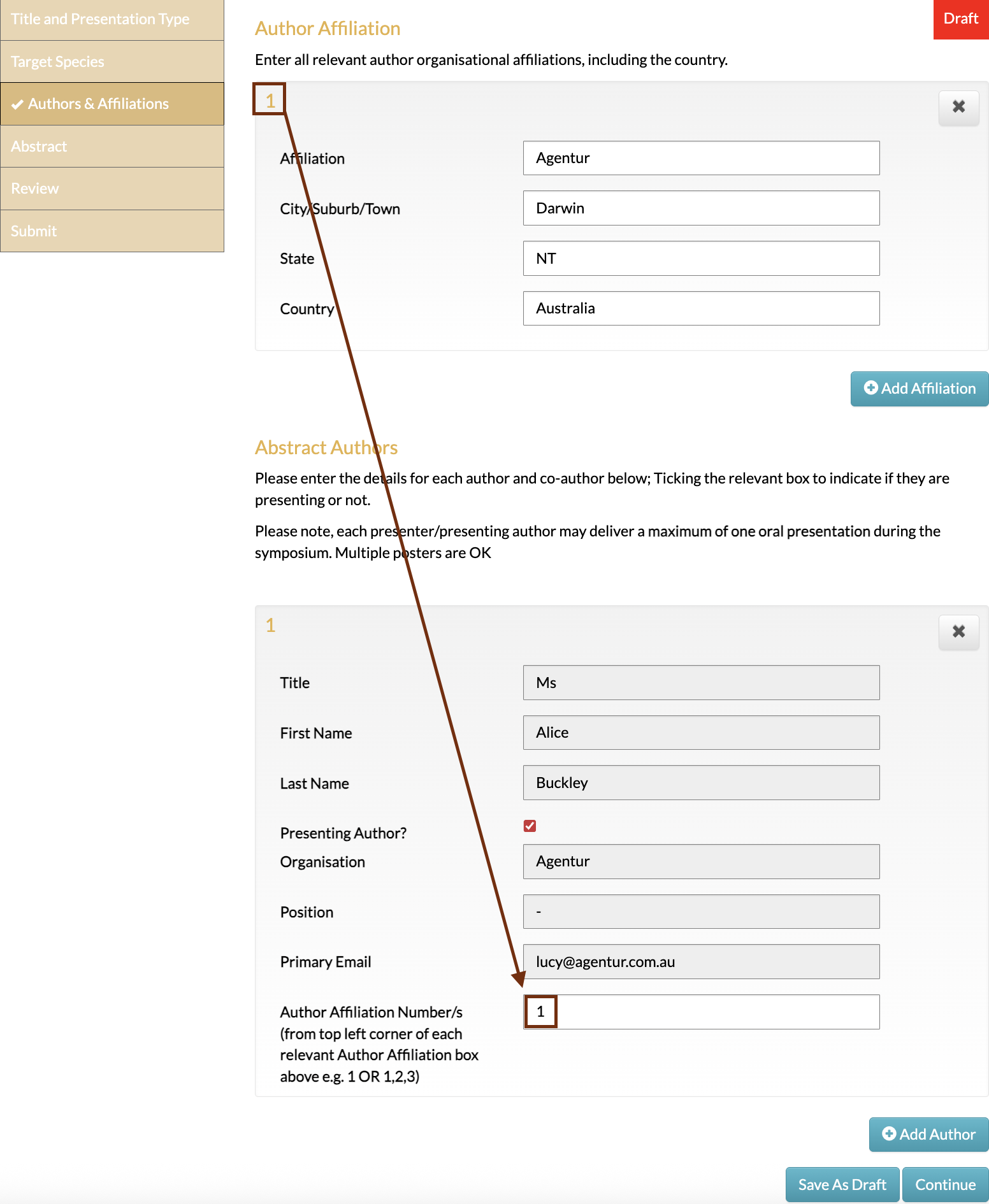Click the author box number 1 label
The height and width of the screenshot is (1204, 989).
pyautogui.click(x=270, y=626)
